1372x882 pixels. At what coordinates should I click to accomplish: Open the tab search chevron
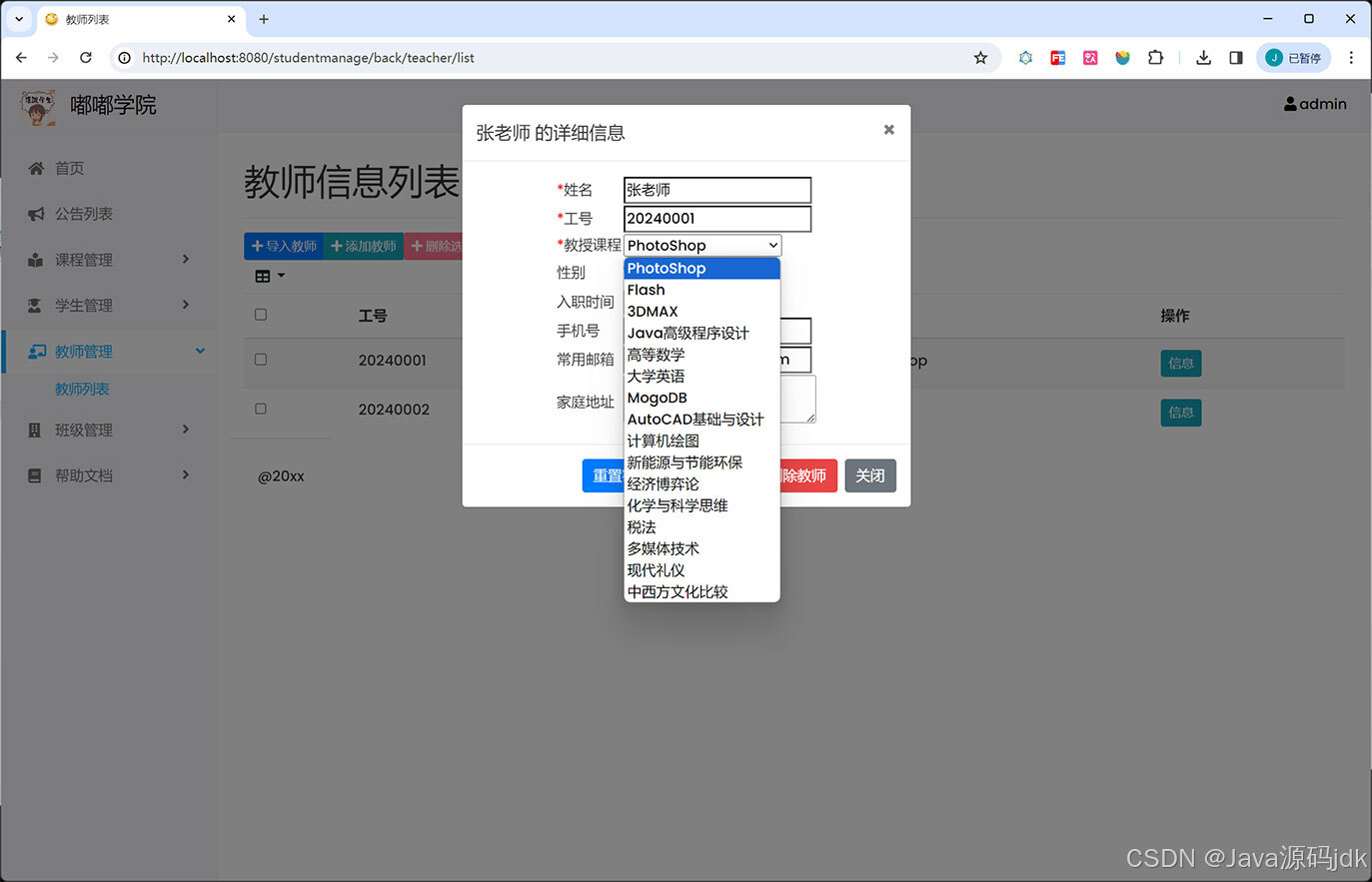click(19, 19)
